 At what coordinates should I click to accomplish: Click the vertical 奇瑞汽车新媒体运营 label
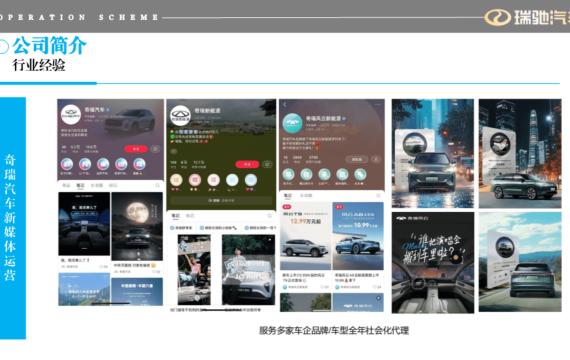[x=10, y=217]
